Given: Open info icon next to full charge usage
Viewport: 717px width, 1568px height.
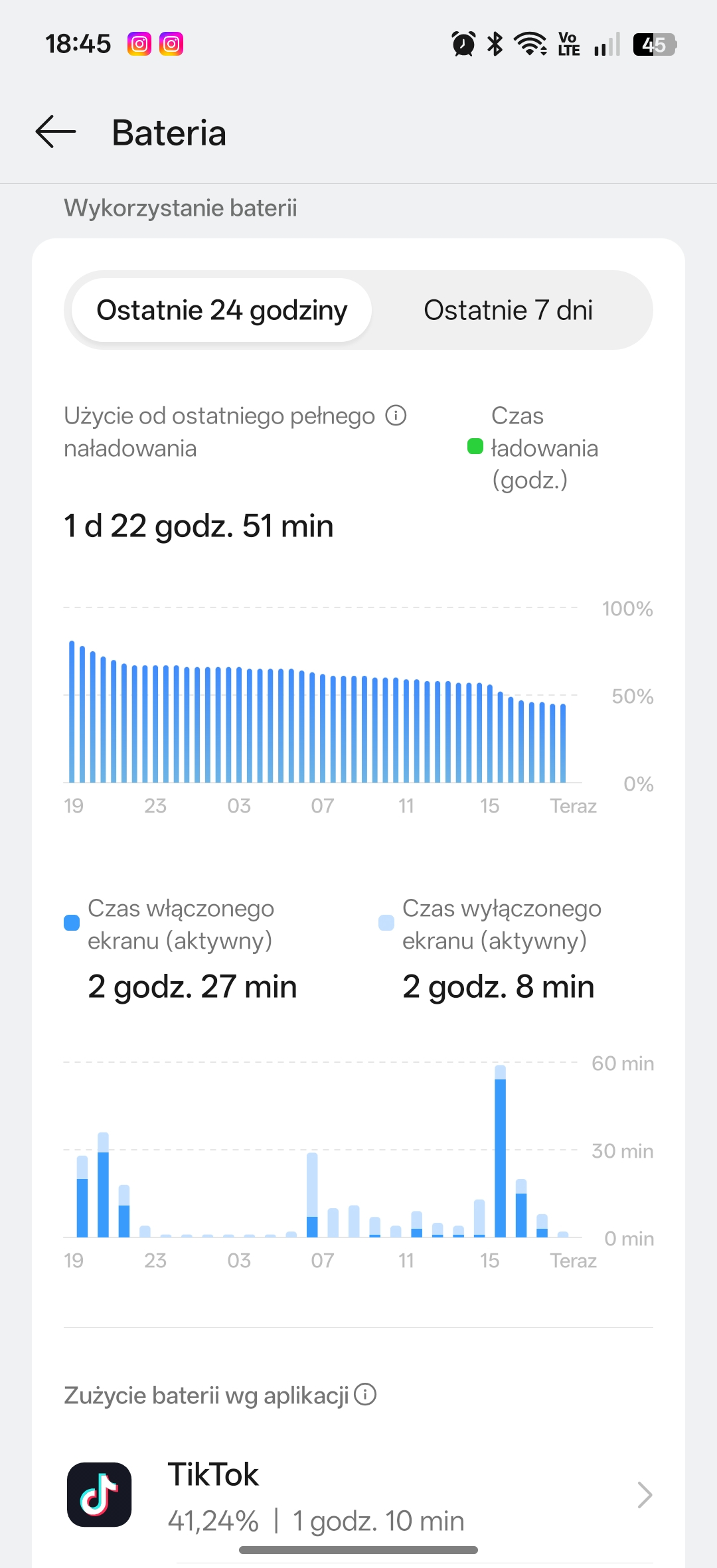Looking at the screenshot, I should [x=396, y=416].
